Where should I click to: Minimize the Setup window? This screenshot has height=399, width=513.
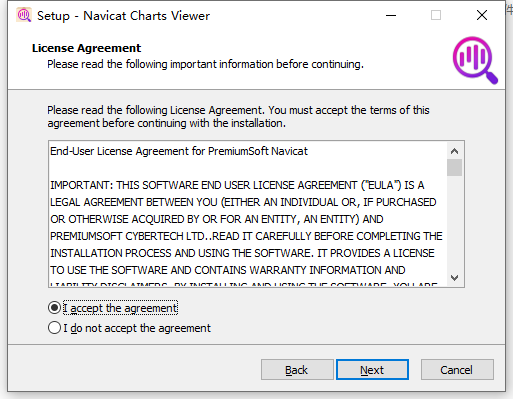coord(391,15)
